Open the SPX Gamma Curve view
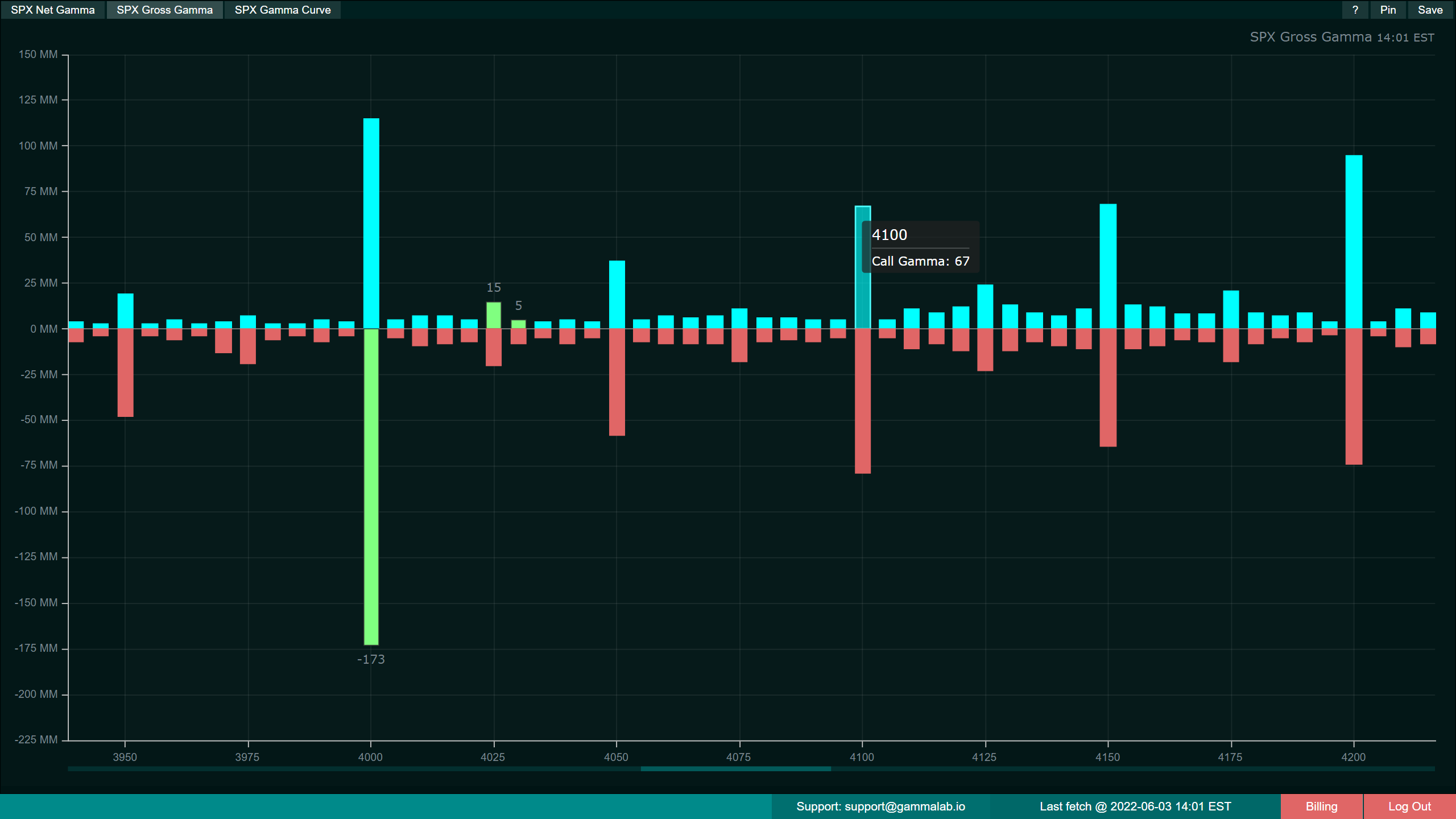The width and height of the screenshot is (1456, 819). [x=283, y=10]
